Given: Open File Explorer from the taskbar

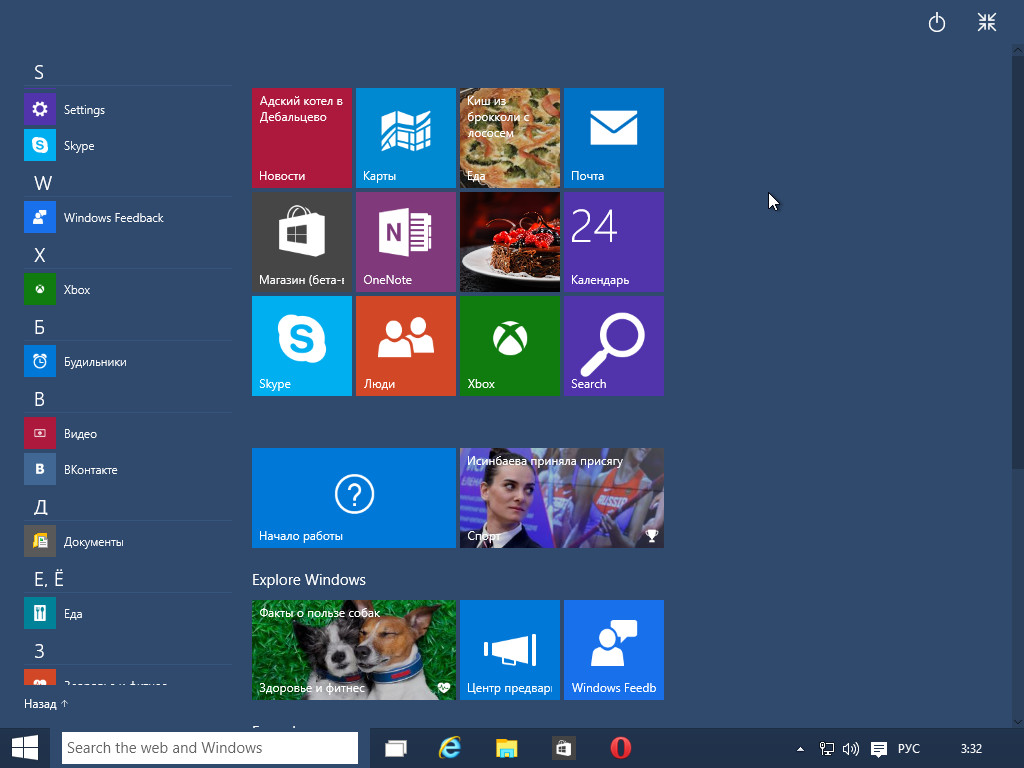Looking at the screenshot, I should coord(506,748).
